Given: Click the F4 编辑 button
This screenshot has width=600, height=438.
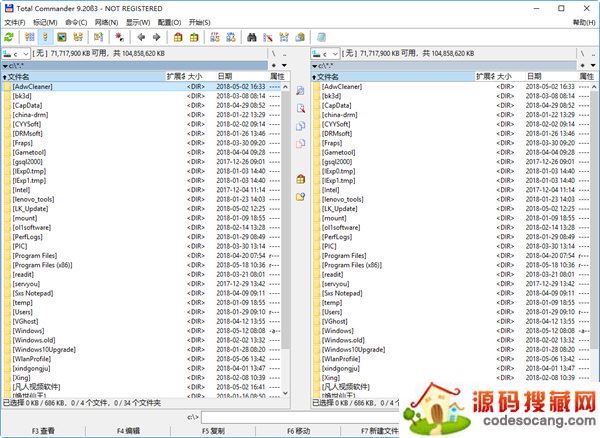Looking at the screenshot, I should click(x=128, y=431).
